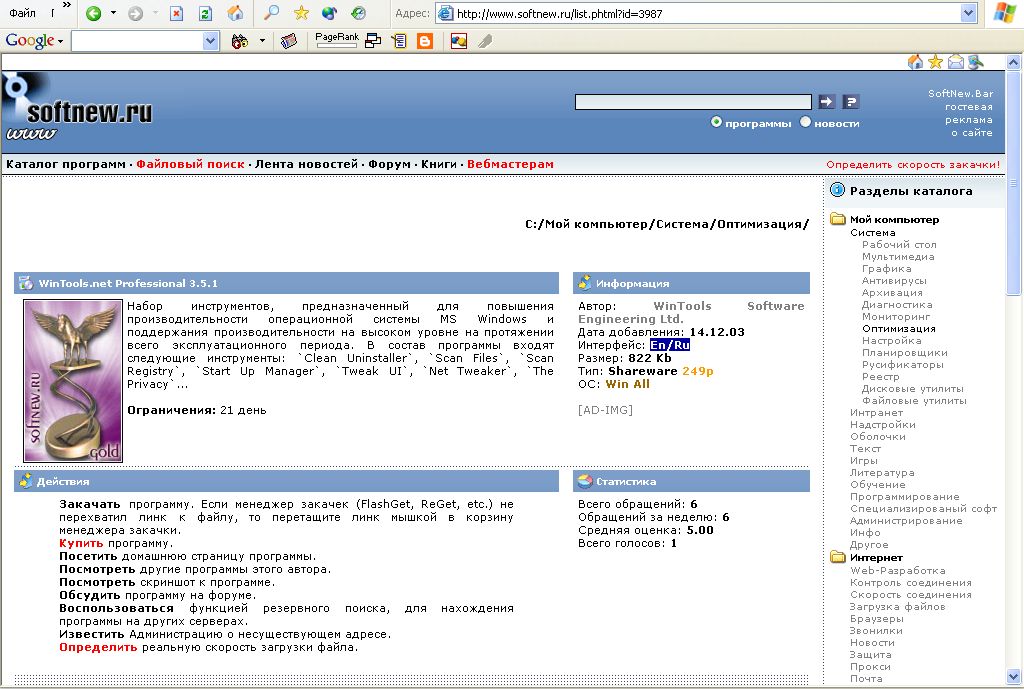
Task: Click the Google toolbar news icon
Action: [x=289, y=41]
